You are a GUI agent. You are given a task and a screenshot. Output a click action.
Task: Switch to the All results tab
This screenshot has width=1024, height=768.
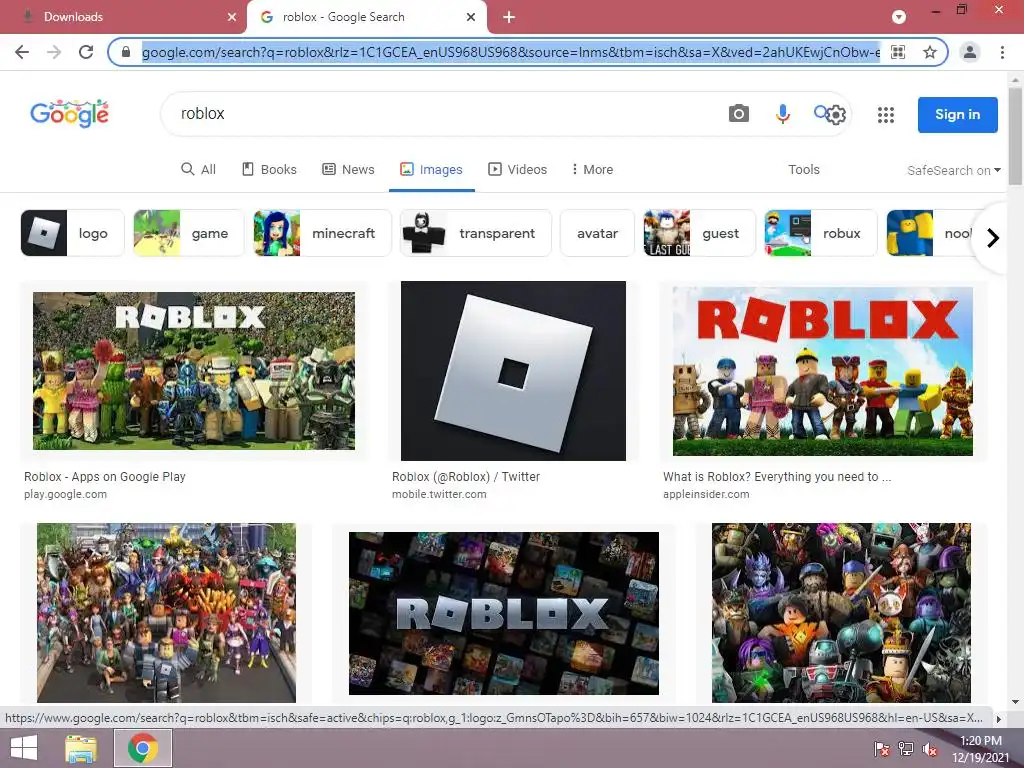click(199, 169)
